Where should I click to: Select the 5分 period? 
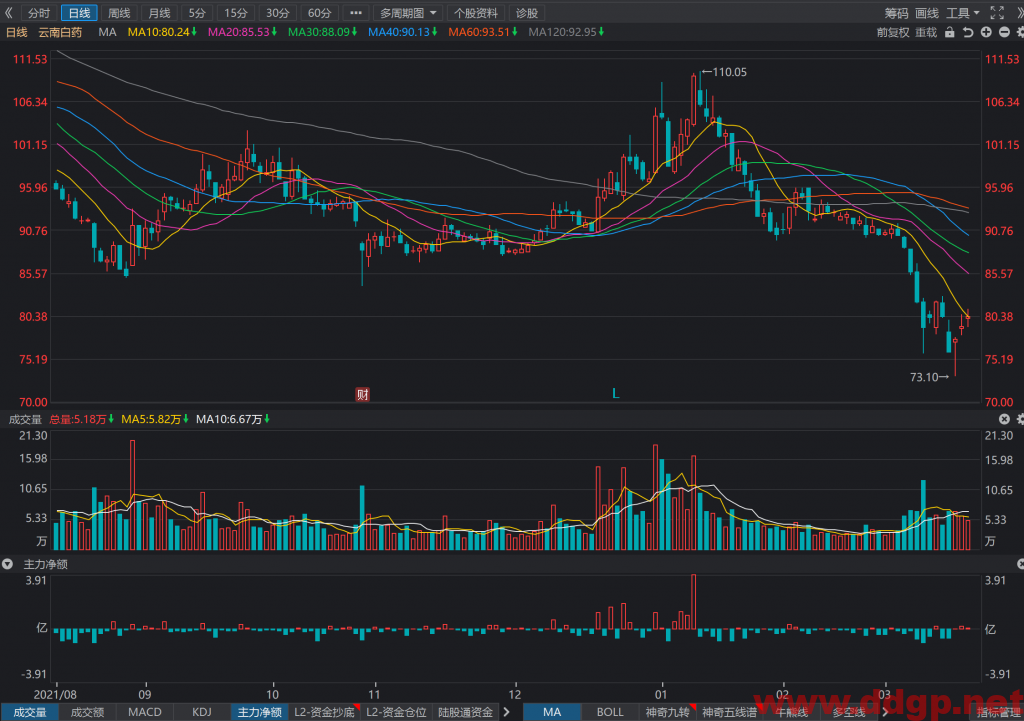coord(197,12)
